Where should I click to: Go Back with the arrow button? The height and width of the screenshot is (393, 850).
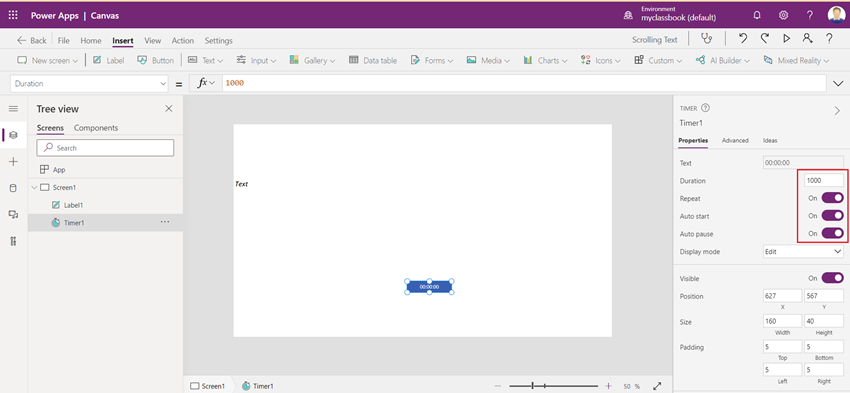coord(31,41)
